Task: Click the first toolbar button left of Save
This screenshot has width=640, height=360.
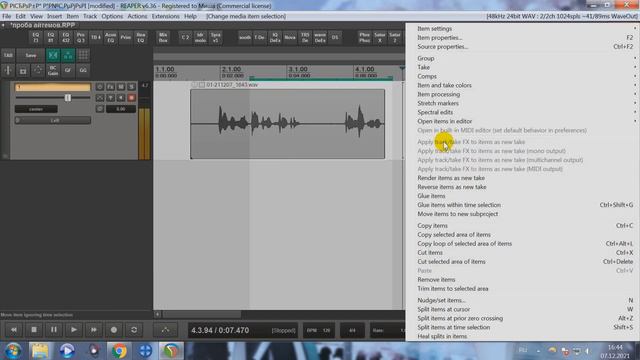Action: point(8,55)
